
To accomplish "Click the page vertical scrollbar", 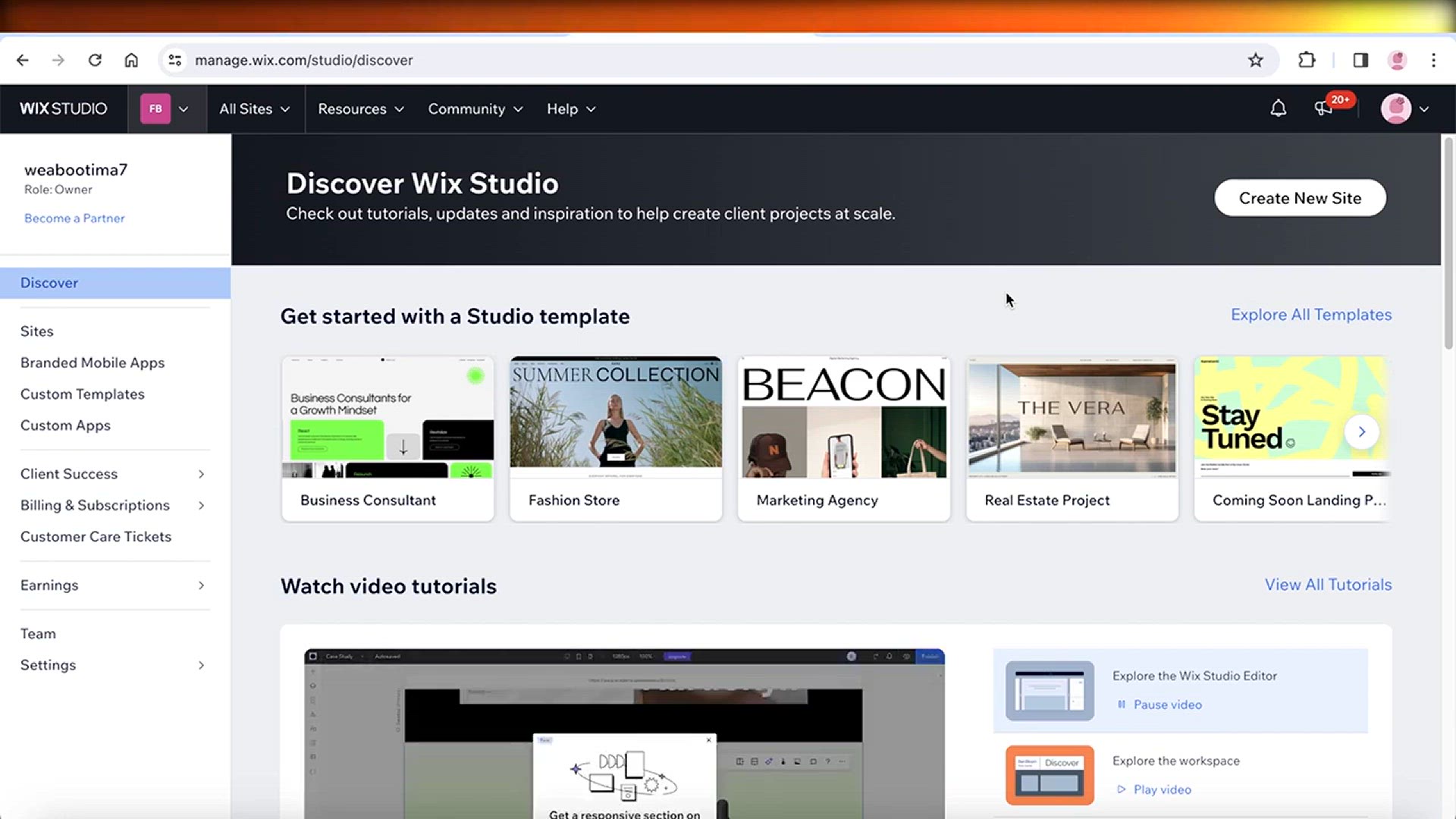I will pos(1448,243).
